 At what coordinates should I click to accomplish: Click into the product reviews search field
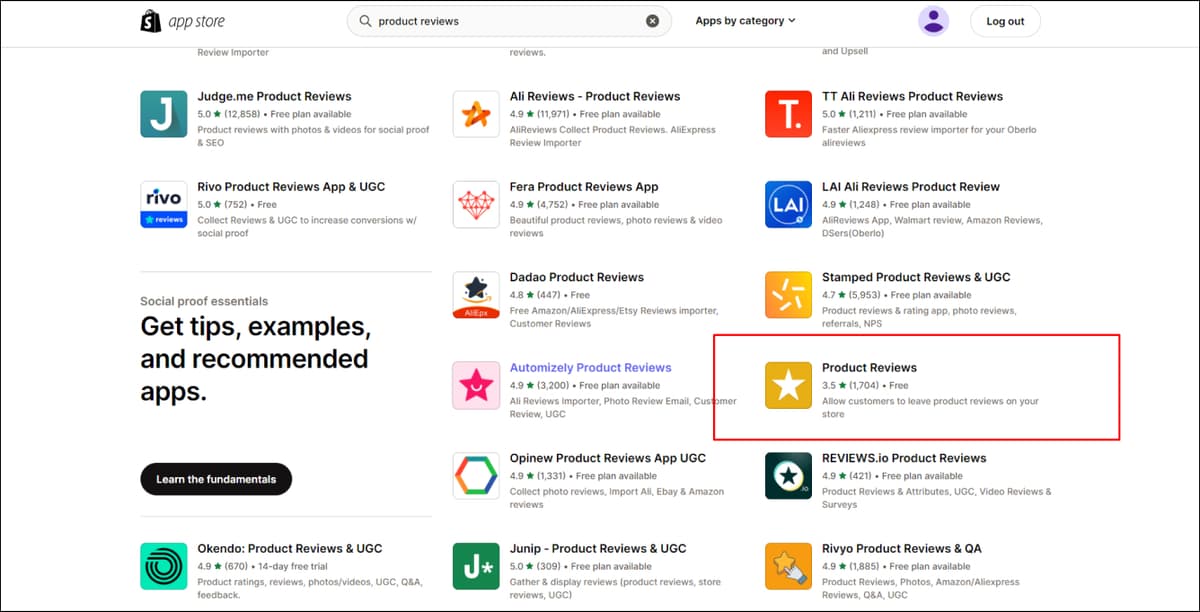click(x=509, y=21)
